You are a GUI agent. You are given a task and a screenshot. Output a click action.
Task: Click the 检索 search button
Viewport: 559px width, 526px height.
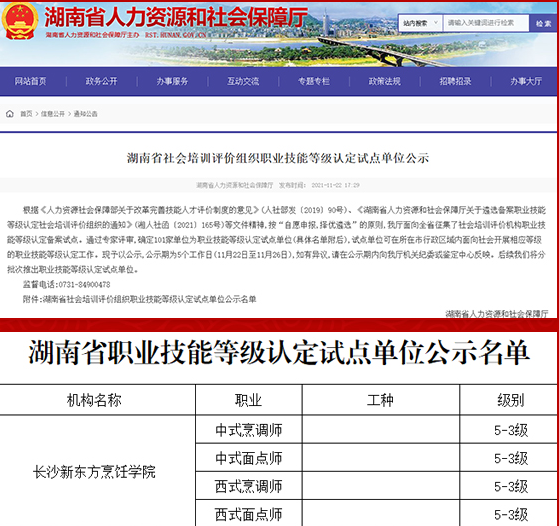pos(543,23)
